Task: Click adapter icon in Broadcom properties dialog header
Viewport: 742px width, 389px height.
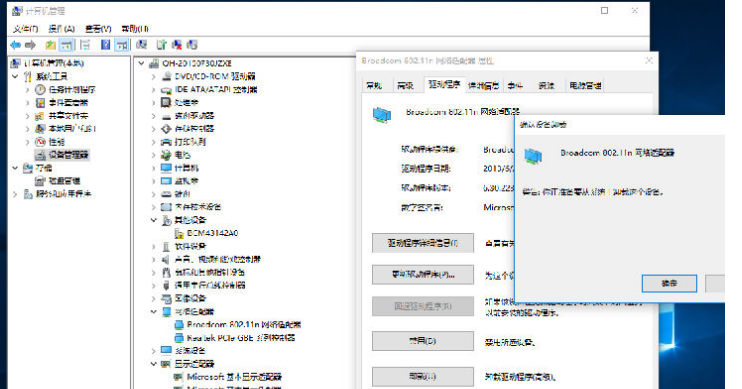Action: [x=382, y=115]
